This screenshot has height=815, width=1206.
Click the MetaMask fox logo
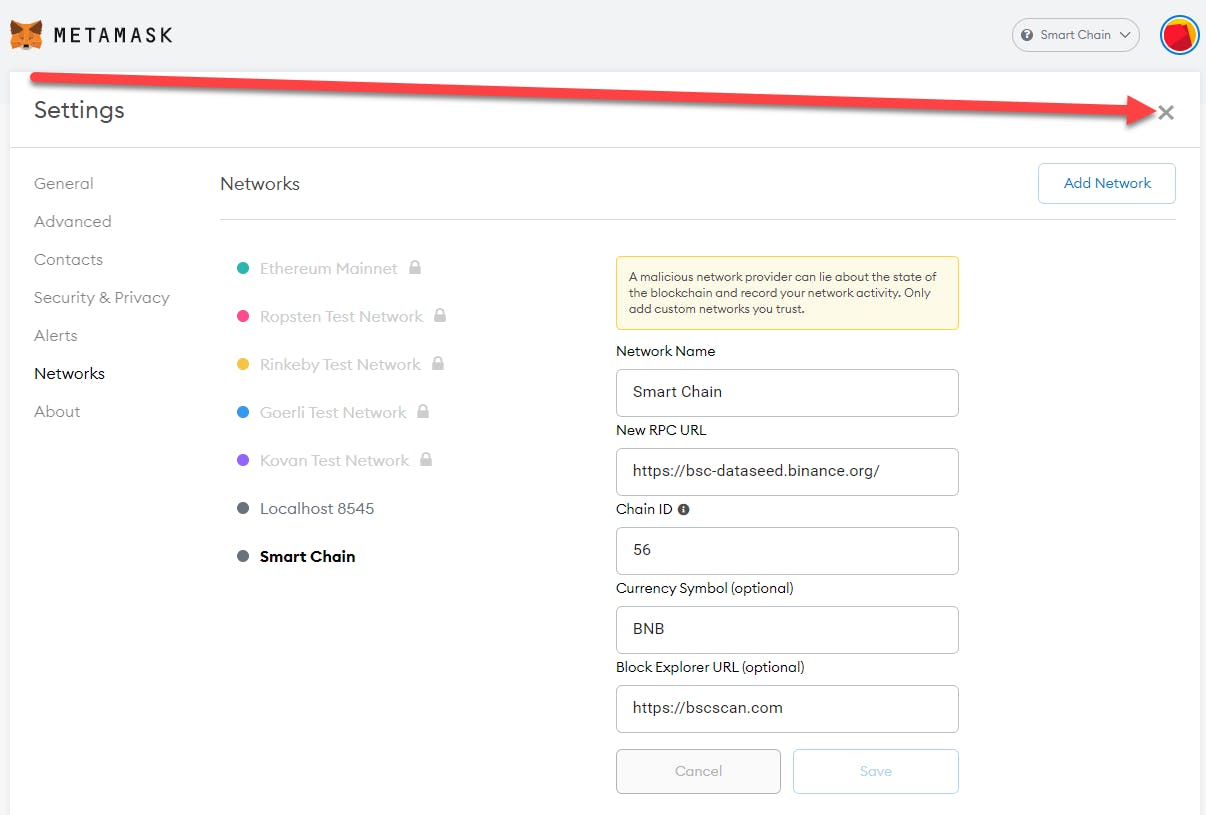pyautogui.click(x=27, y=35)
